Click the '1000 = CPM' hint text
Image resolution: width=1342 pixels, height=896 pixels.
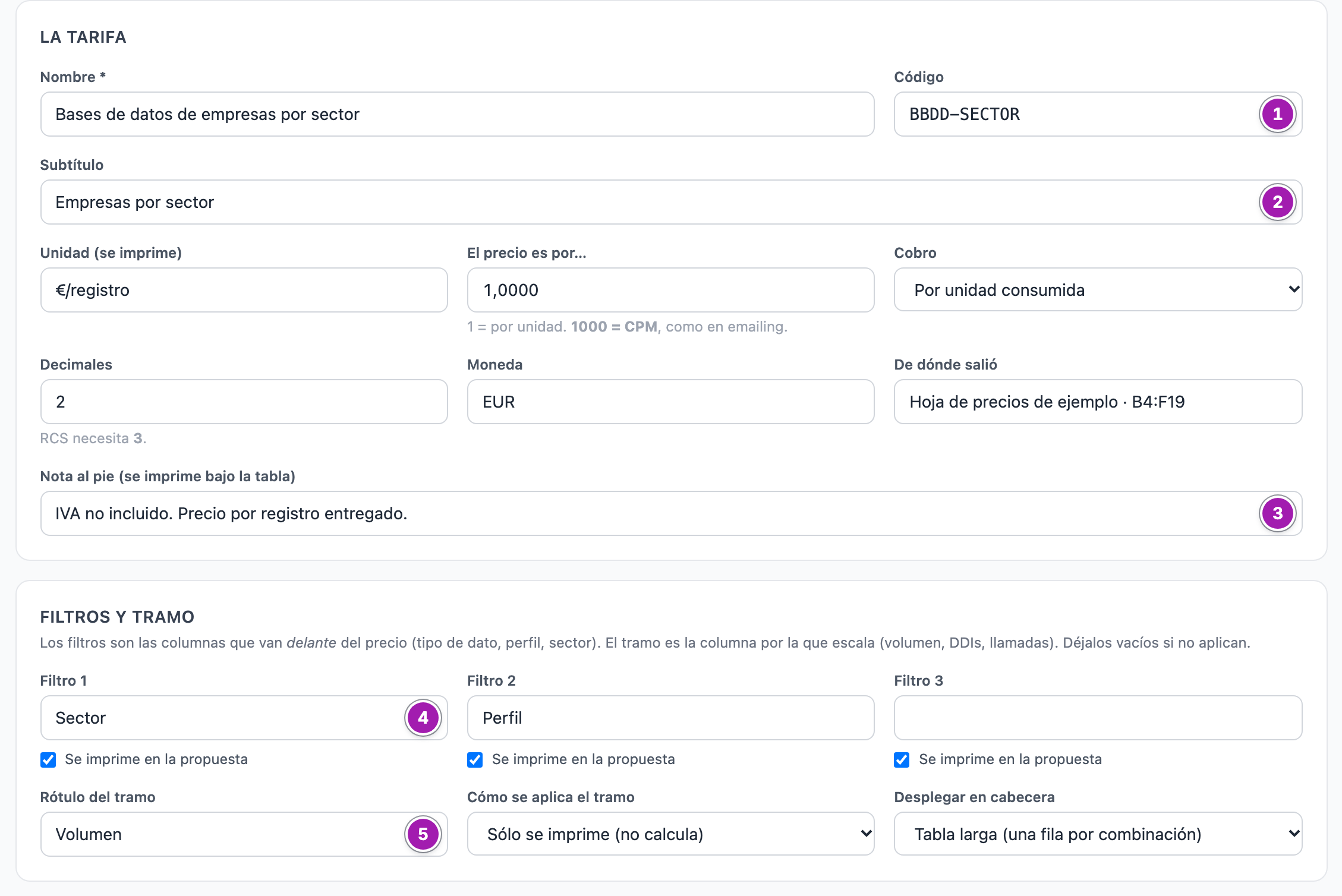coord(614,327)
